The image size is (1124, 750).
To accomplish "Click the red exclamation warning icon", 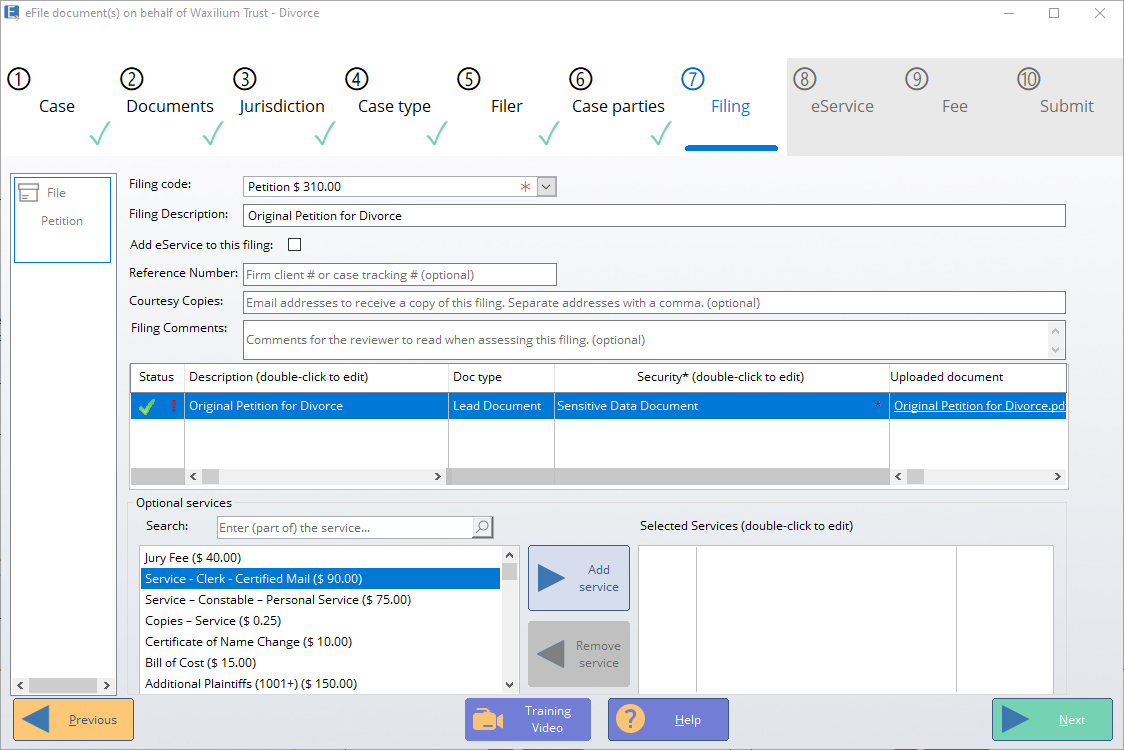I will coord(173,406).
